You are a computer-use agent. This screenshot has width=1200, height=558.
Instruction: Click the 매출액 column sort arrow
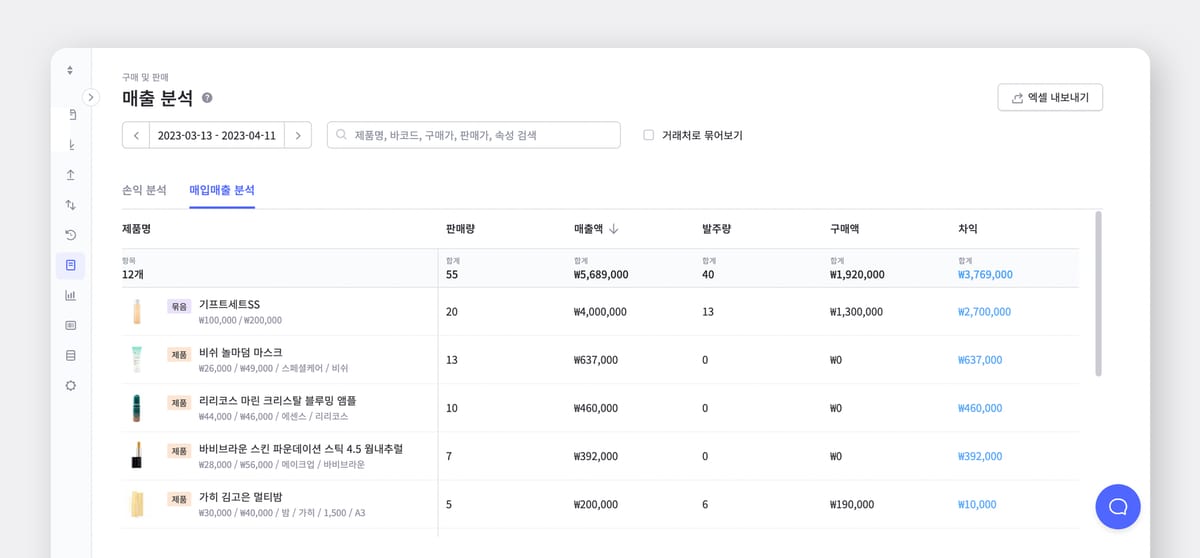(x=614, y=229)
